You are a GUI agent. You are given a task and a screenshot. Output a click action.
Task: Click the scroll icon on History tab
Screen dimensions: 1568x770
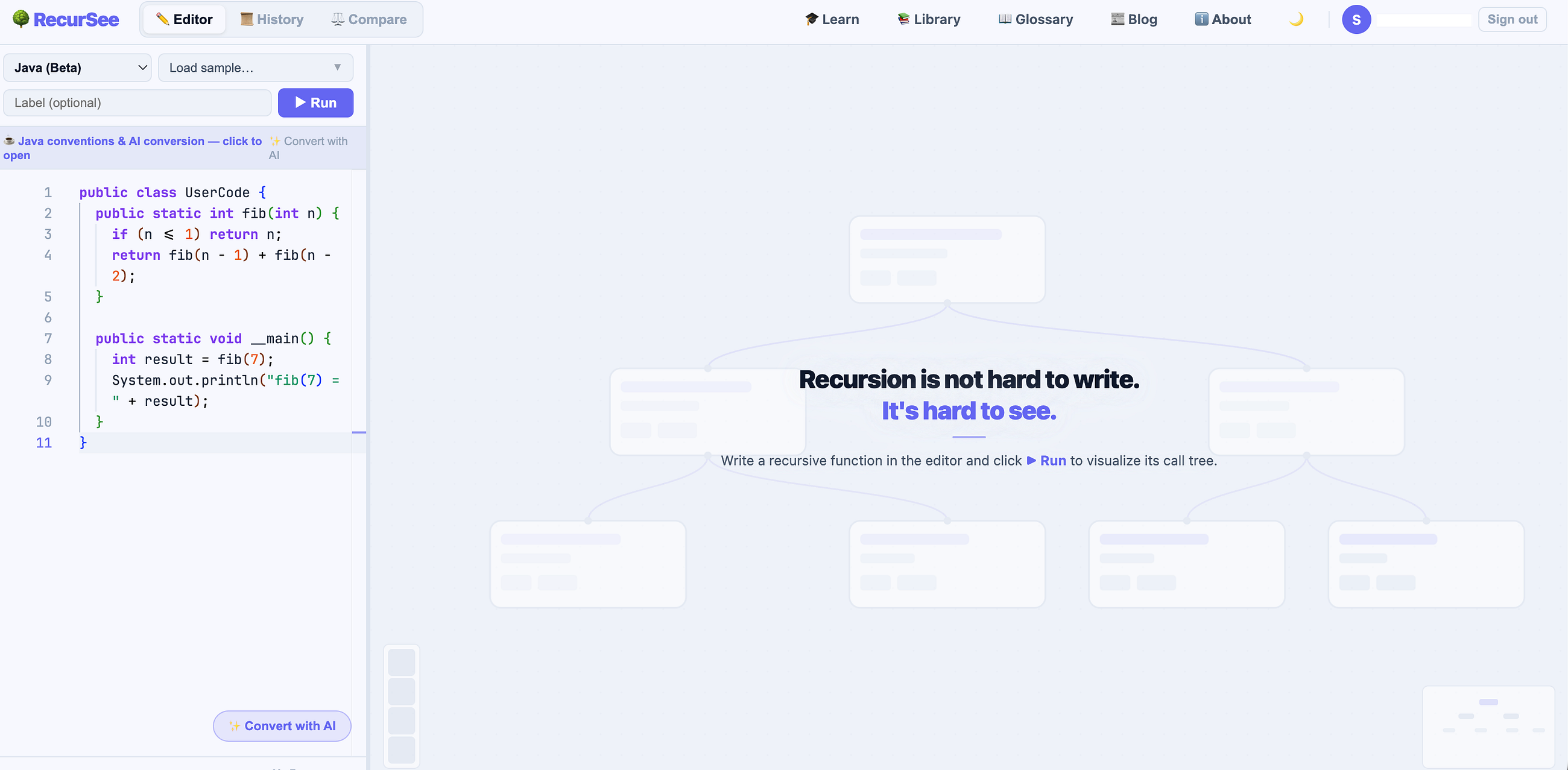[x=247, y=19]
